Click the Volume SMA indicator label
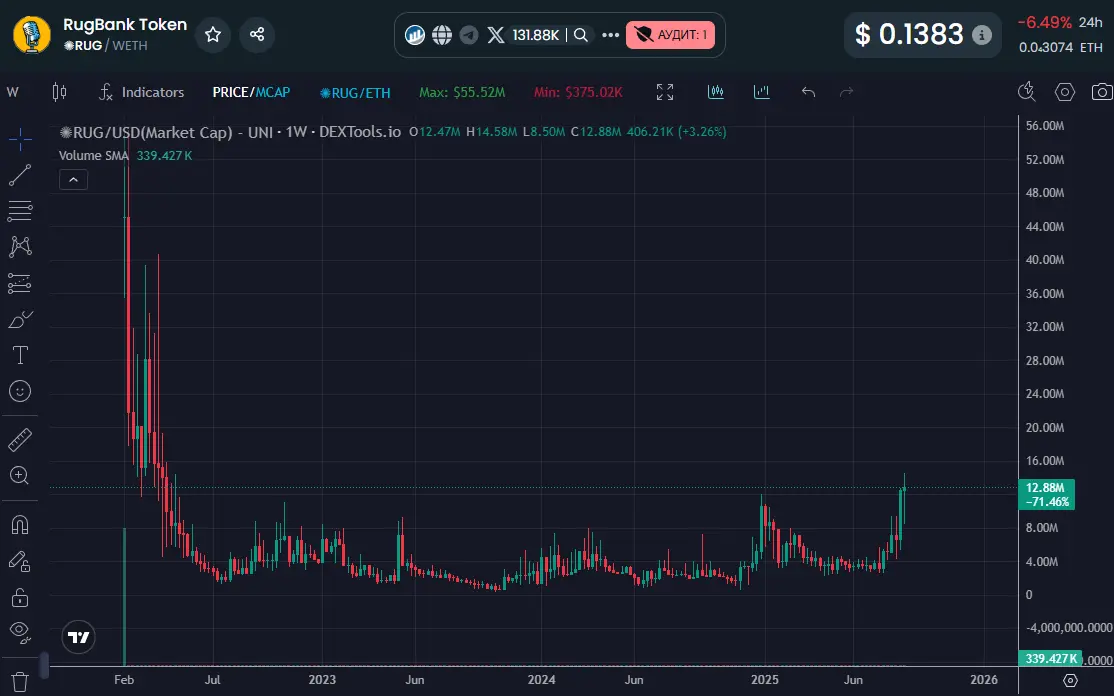 click(93, 156)
